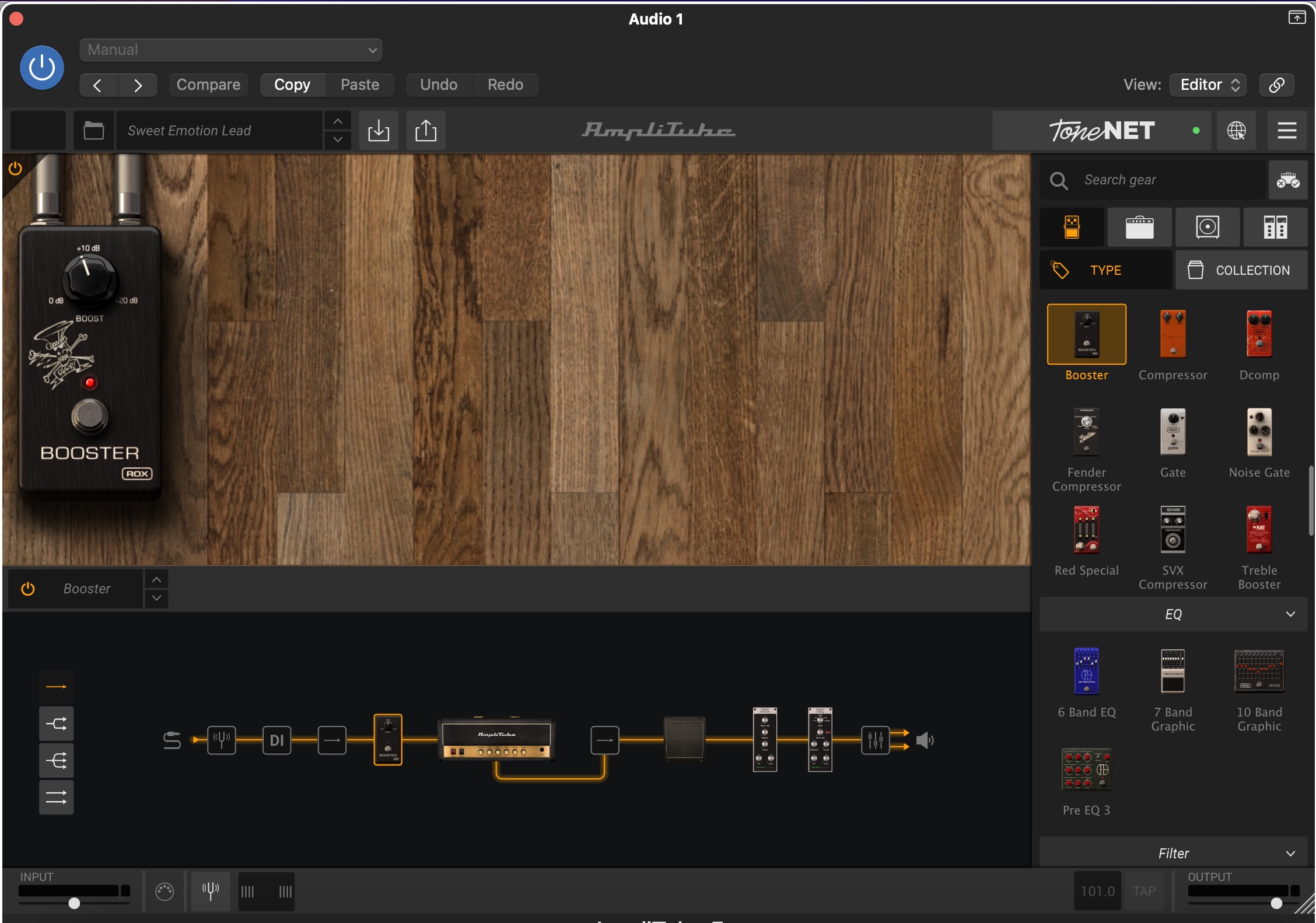Go to next preset arrow
The width and height of the screenshot is (1316, 923).
click(x=138, y=85)
